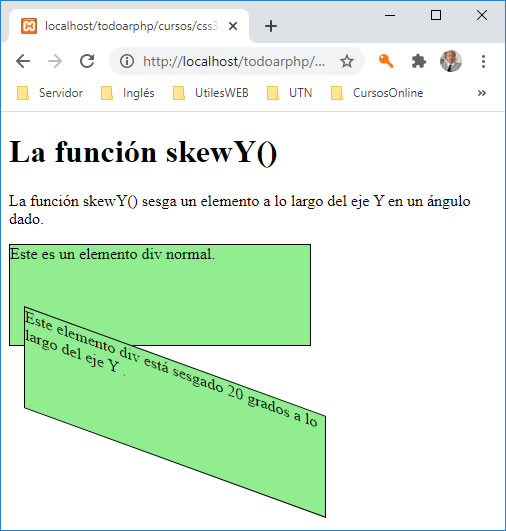Click the forward navigation arrow
This screenshot has width=506, height=531.
(x=55, y=61)
